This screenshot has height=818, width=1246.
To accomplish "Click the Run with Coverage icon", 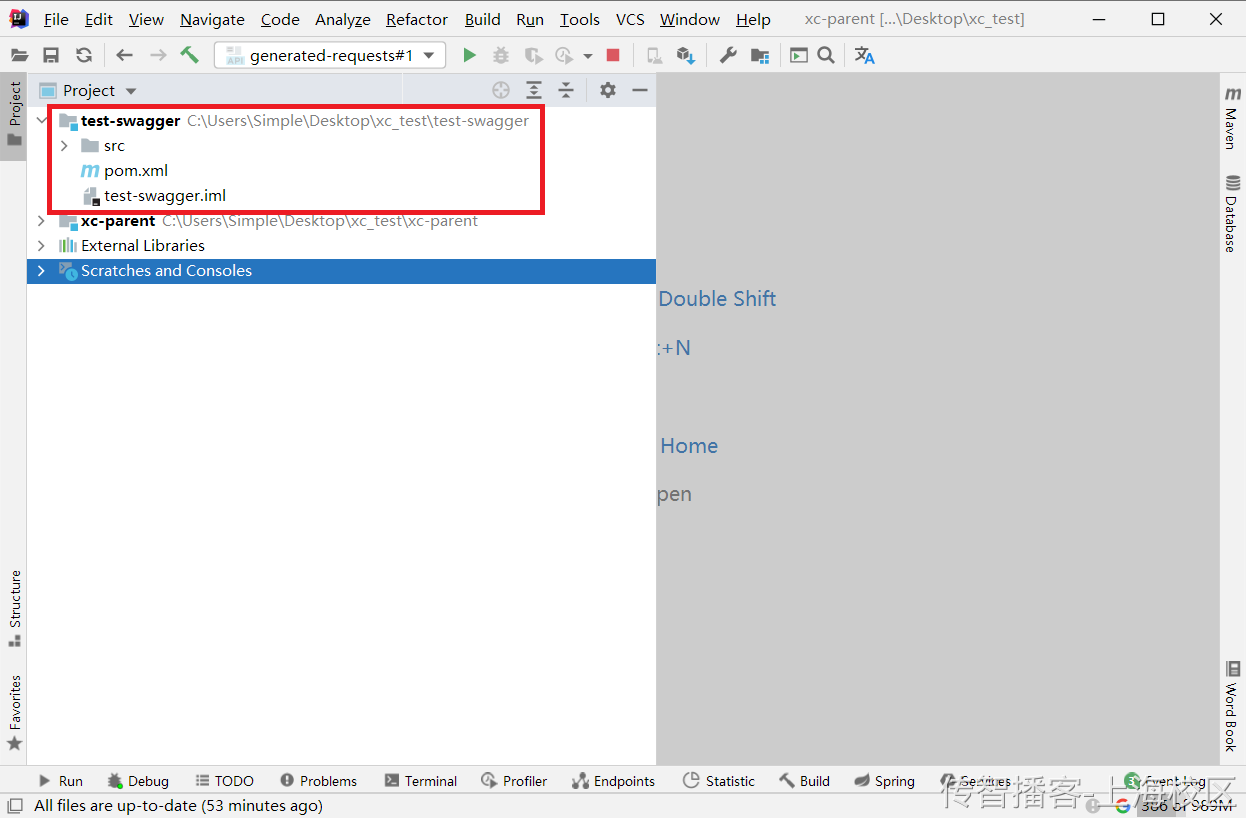I will [533, 56].
